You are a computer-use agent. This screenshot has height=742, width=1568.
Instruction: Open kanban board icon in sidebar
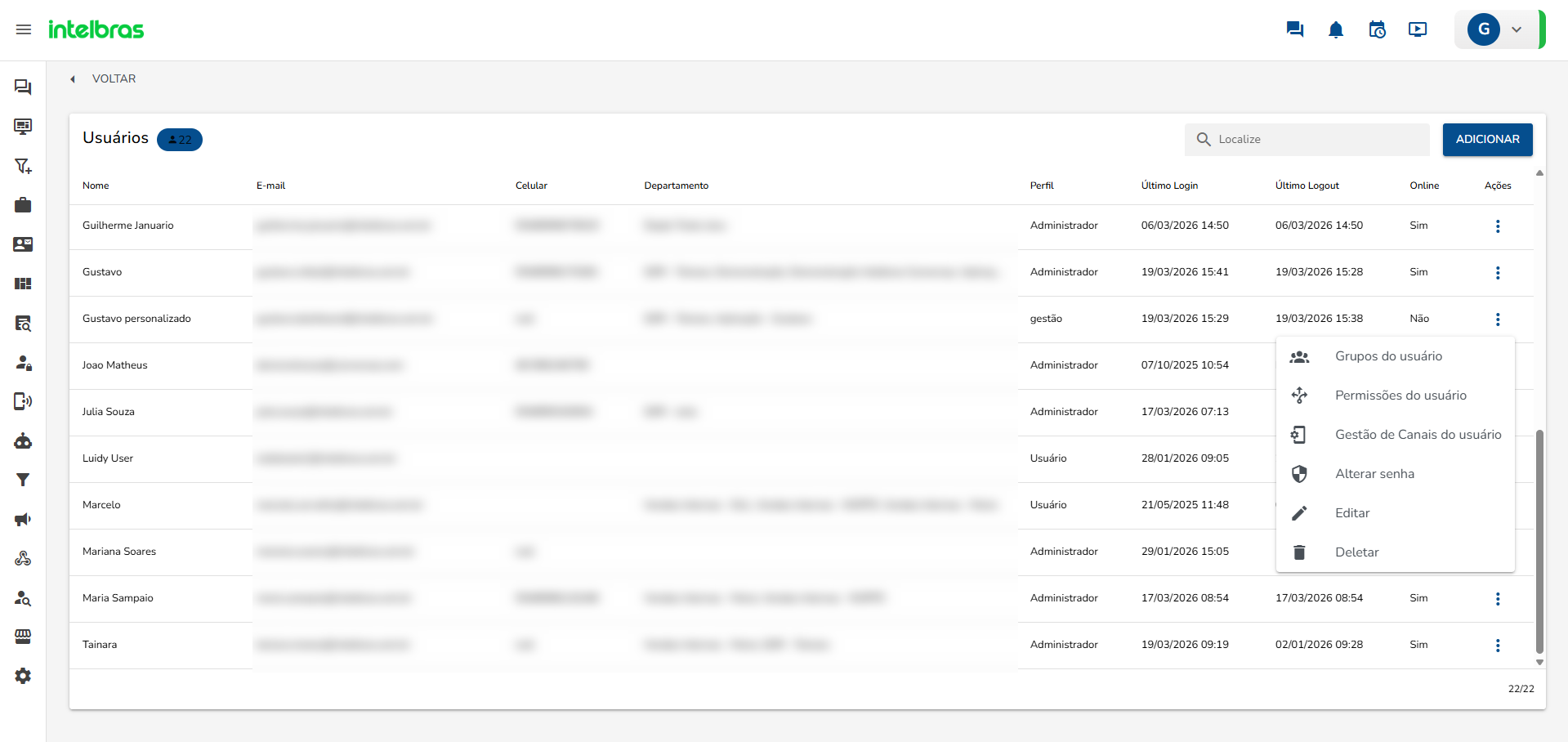click(23, 284)
